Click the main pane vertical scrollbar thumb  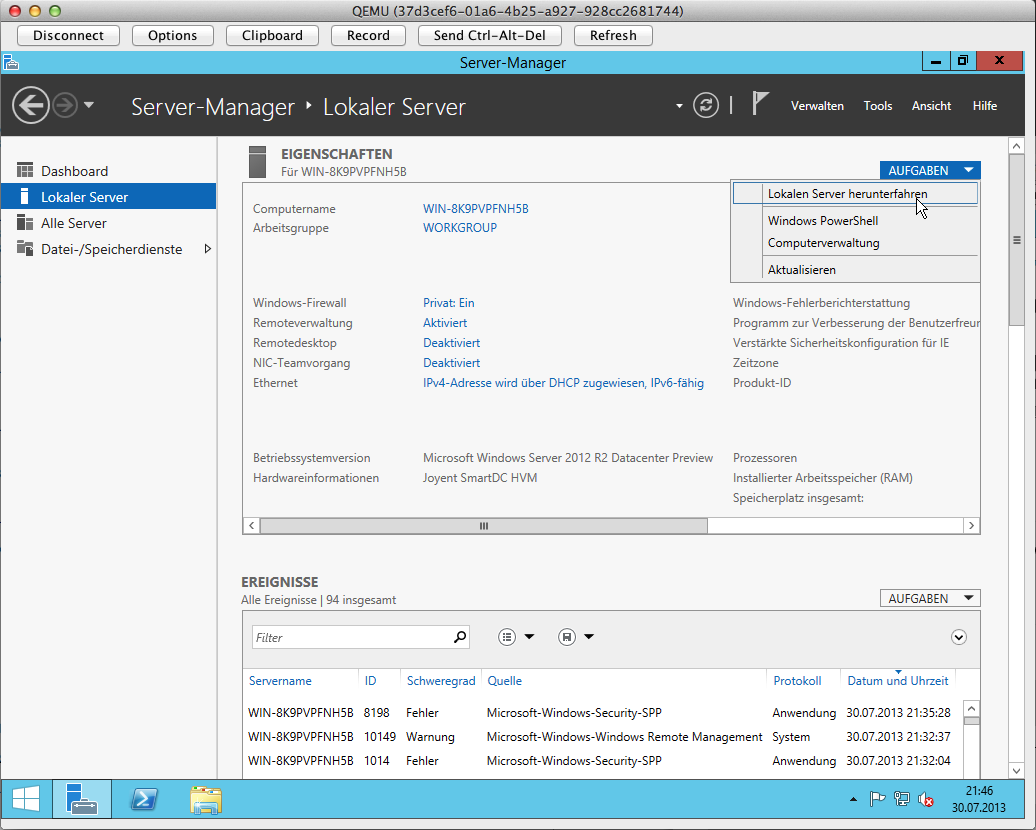(x=1016, y=240)
